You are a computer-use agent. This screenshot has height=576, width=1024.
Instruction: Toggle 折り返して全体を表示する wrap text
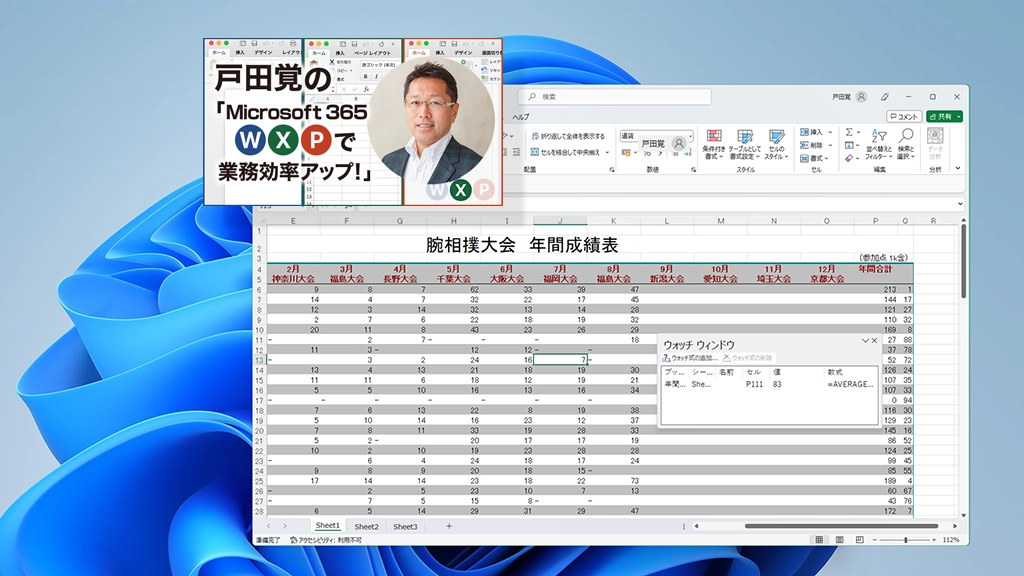point(568,136)
